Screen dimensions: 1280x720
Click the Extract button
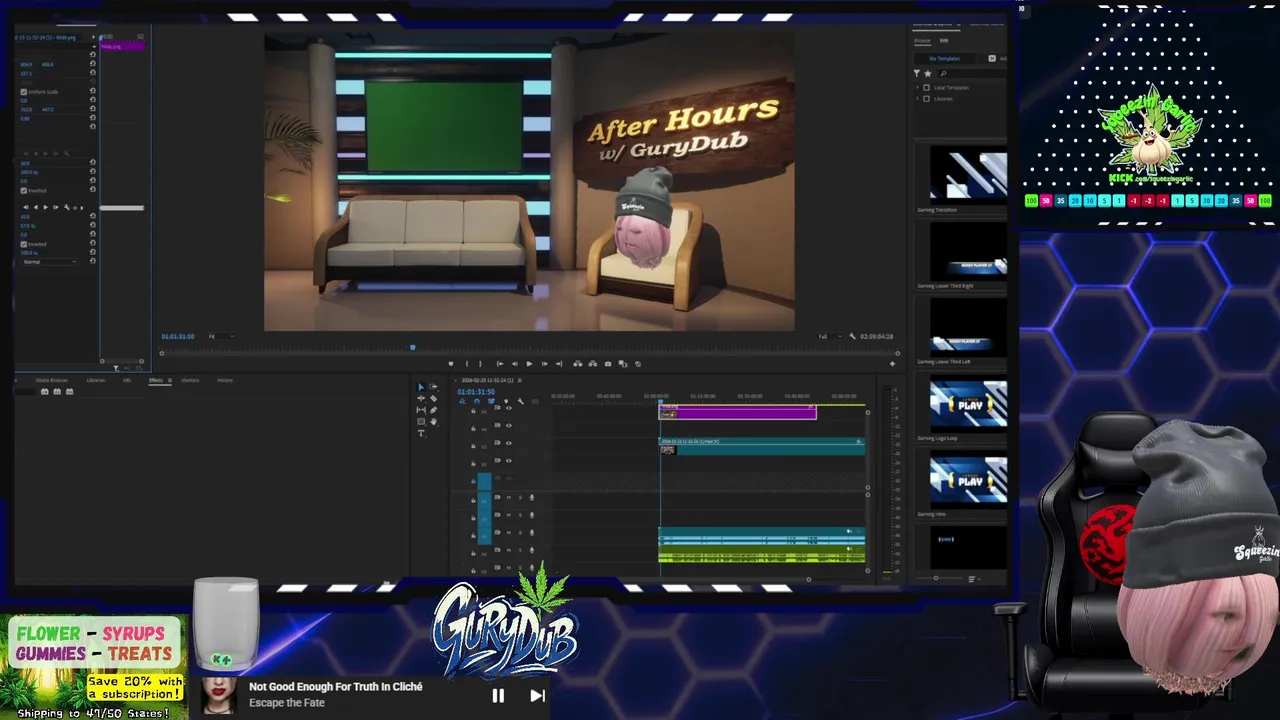[593, 364]
